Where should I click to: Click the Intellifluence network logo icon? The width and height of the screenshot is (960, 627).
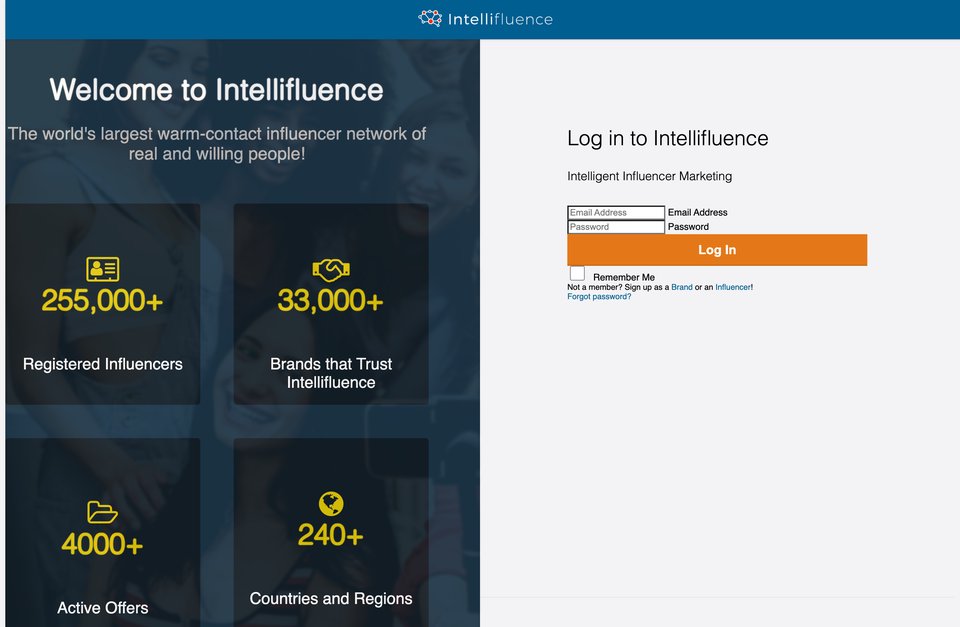[x=430, y=18]
